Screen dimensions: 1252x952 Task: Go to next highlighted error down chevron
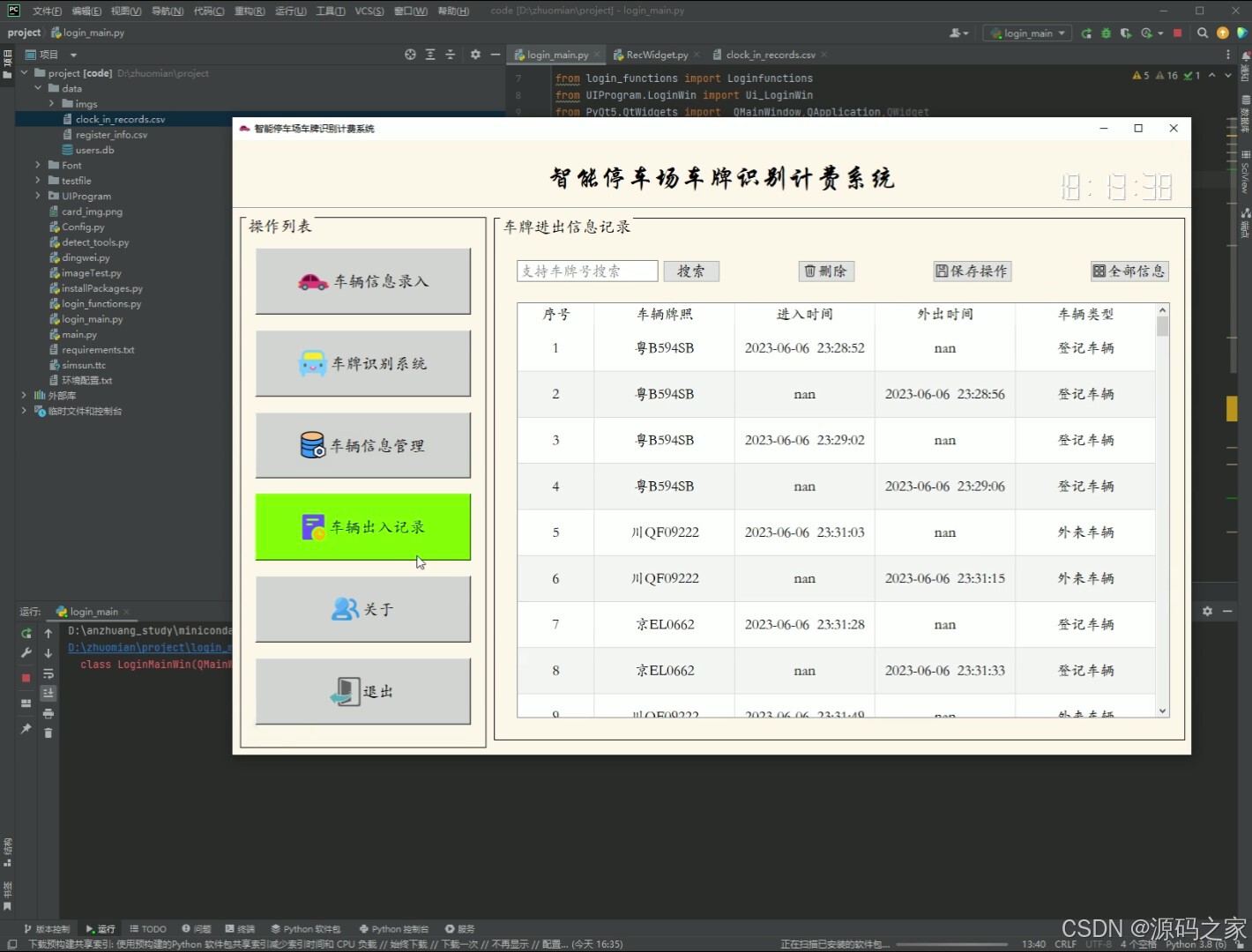[x=1227, y=76]
